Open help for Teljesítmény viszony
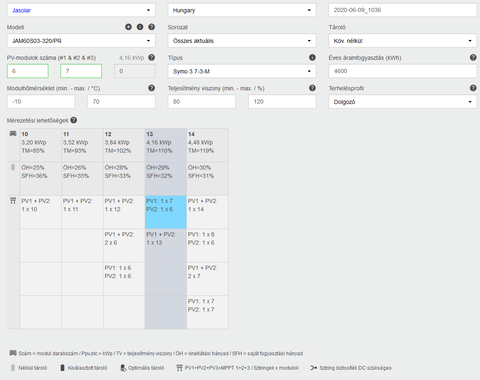Screen dimensions: 480x380 (312, 88)
